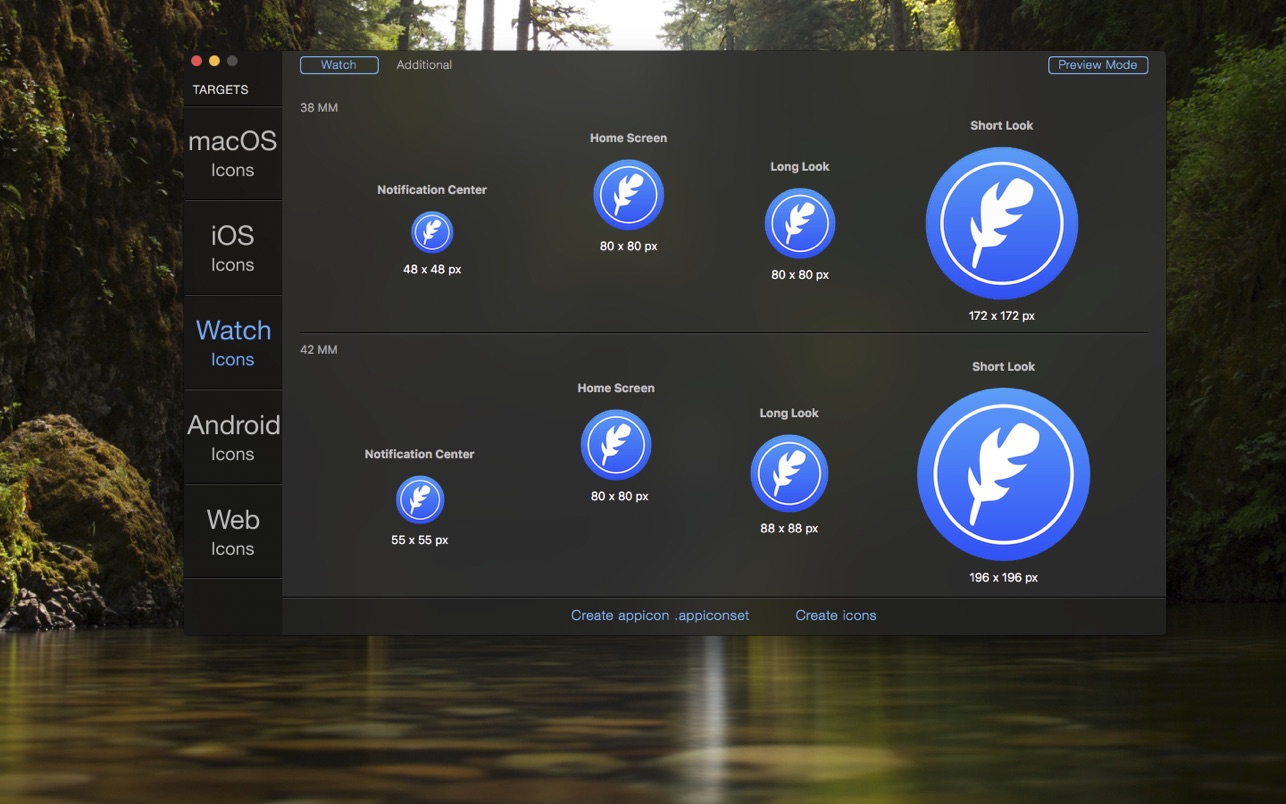Click Create appicon .appiconset link
The width and height of the screenshot is (1286, 804).
pyautogui.click(x=660, y=615)
